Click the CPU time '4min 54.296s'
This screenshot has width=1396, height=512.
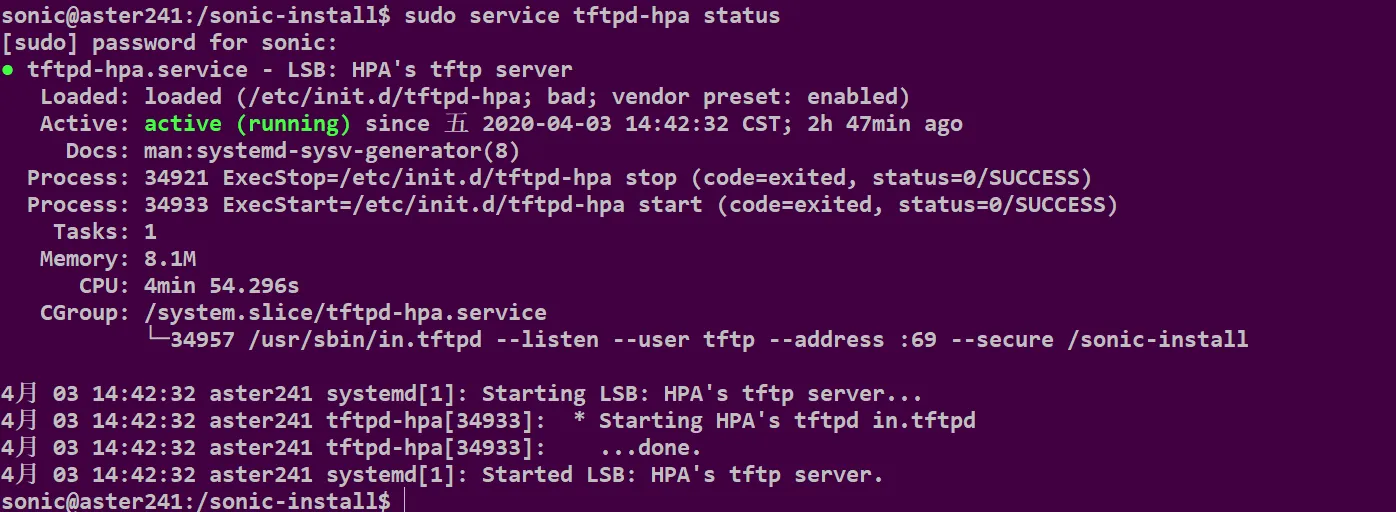[222, 286]
